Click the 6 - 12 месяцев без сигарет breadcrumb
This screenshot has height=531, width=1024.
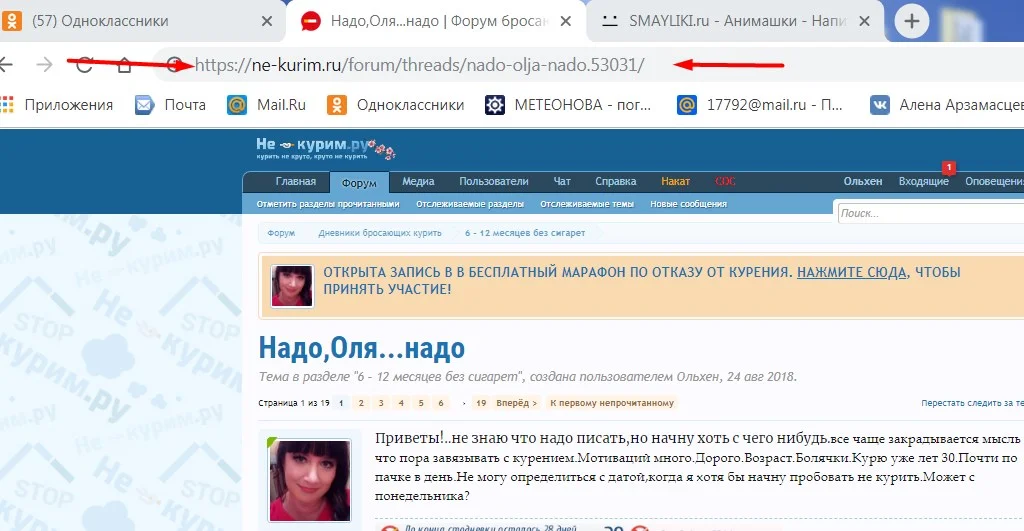(525, 233)
